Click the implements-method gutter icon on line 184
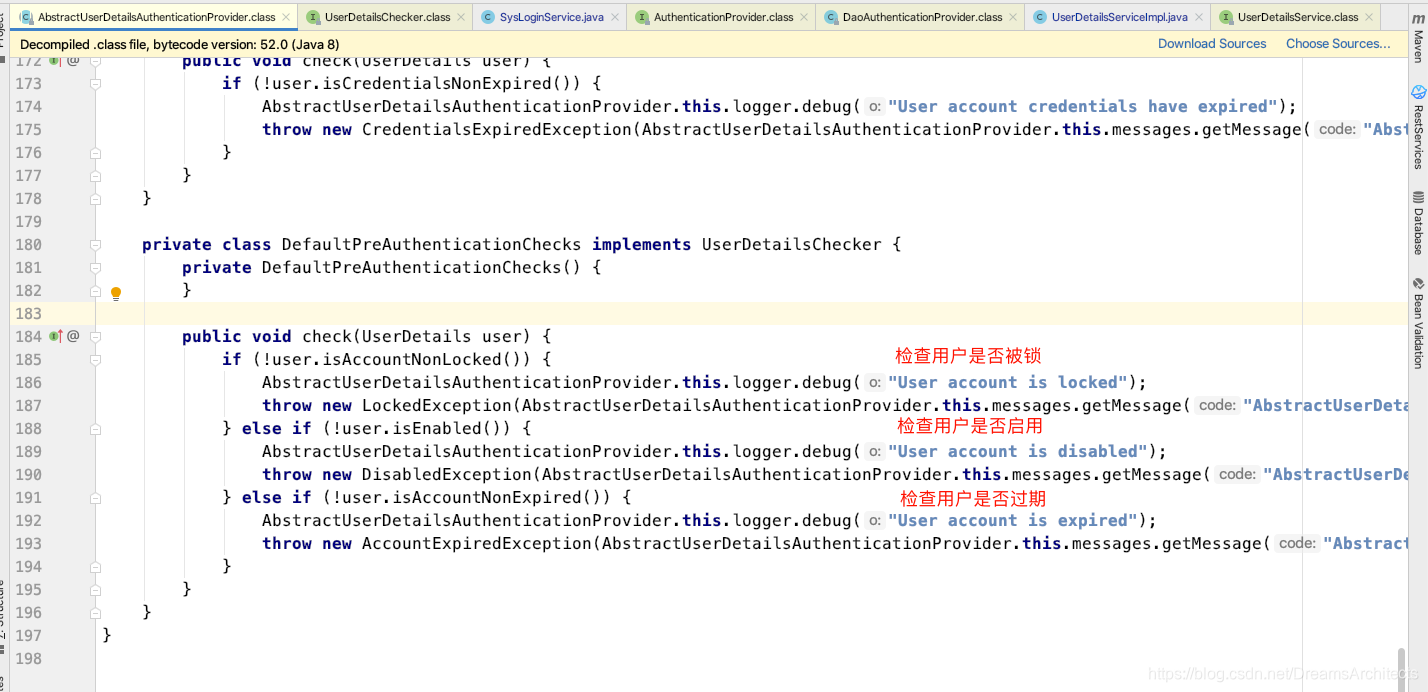 pyautogui.click(x=56, y=336)
